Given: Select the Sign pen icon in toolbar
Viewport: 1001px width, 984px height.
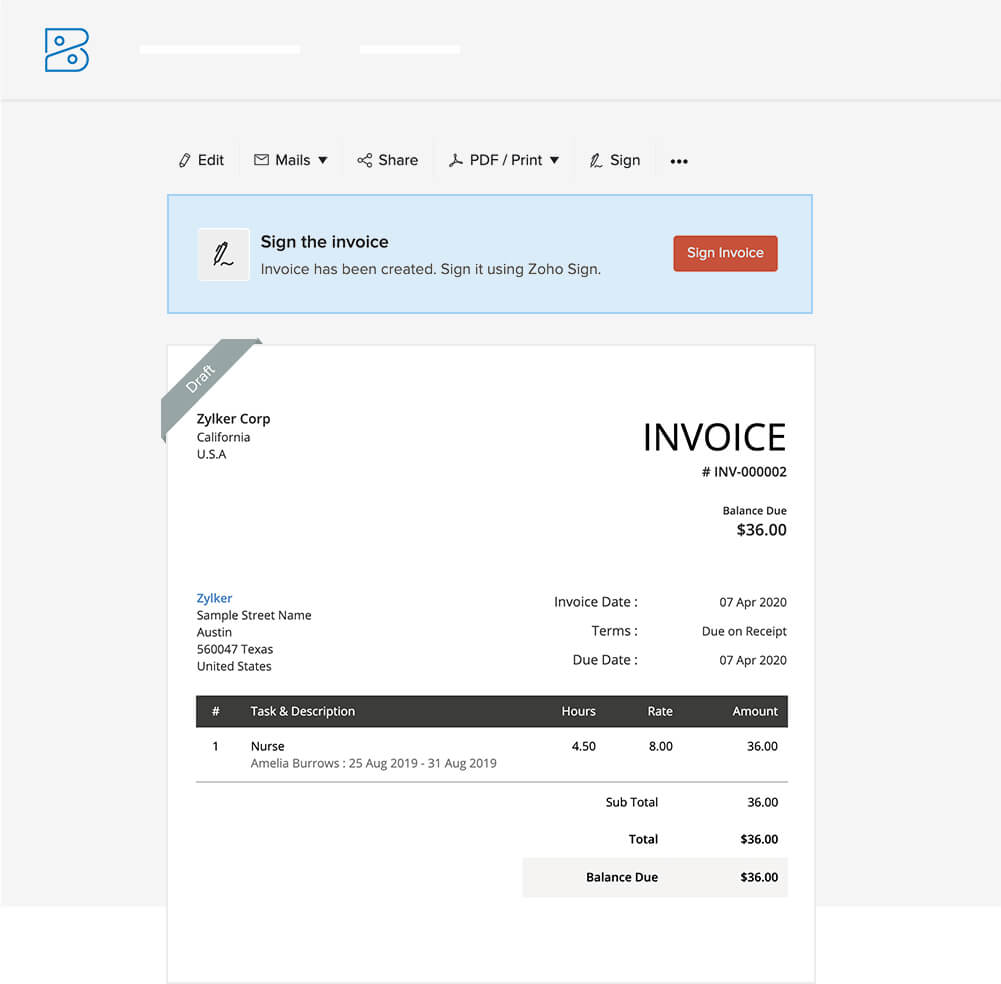Looking at the screenshot, I should click(x=596, y=160).
